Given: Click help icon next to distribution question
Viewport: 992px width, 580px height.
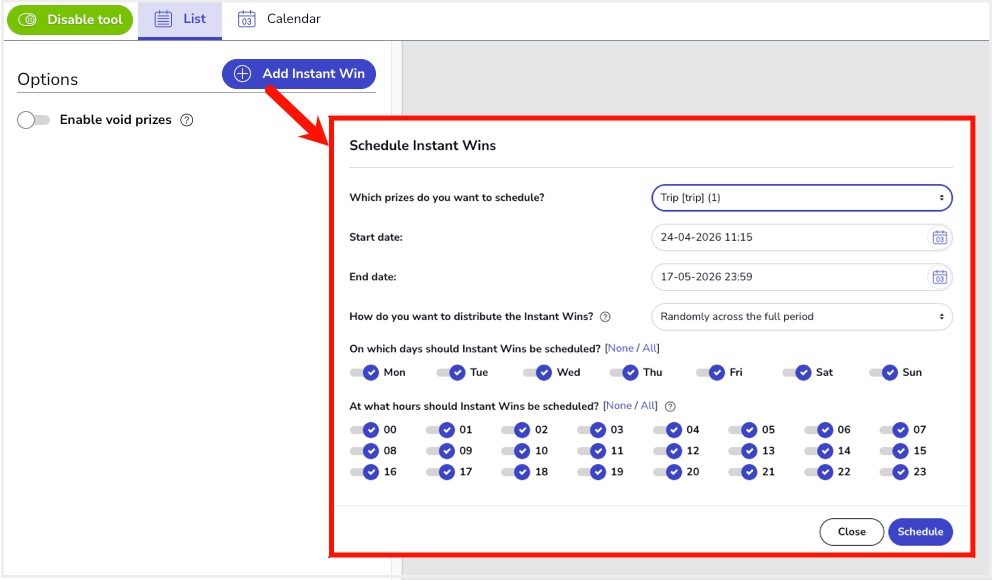Looking at the screenshot, I should coord(605,317).
